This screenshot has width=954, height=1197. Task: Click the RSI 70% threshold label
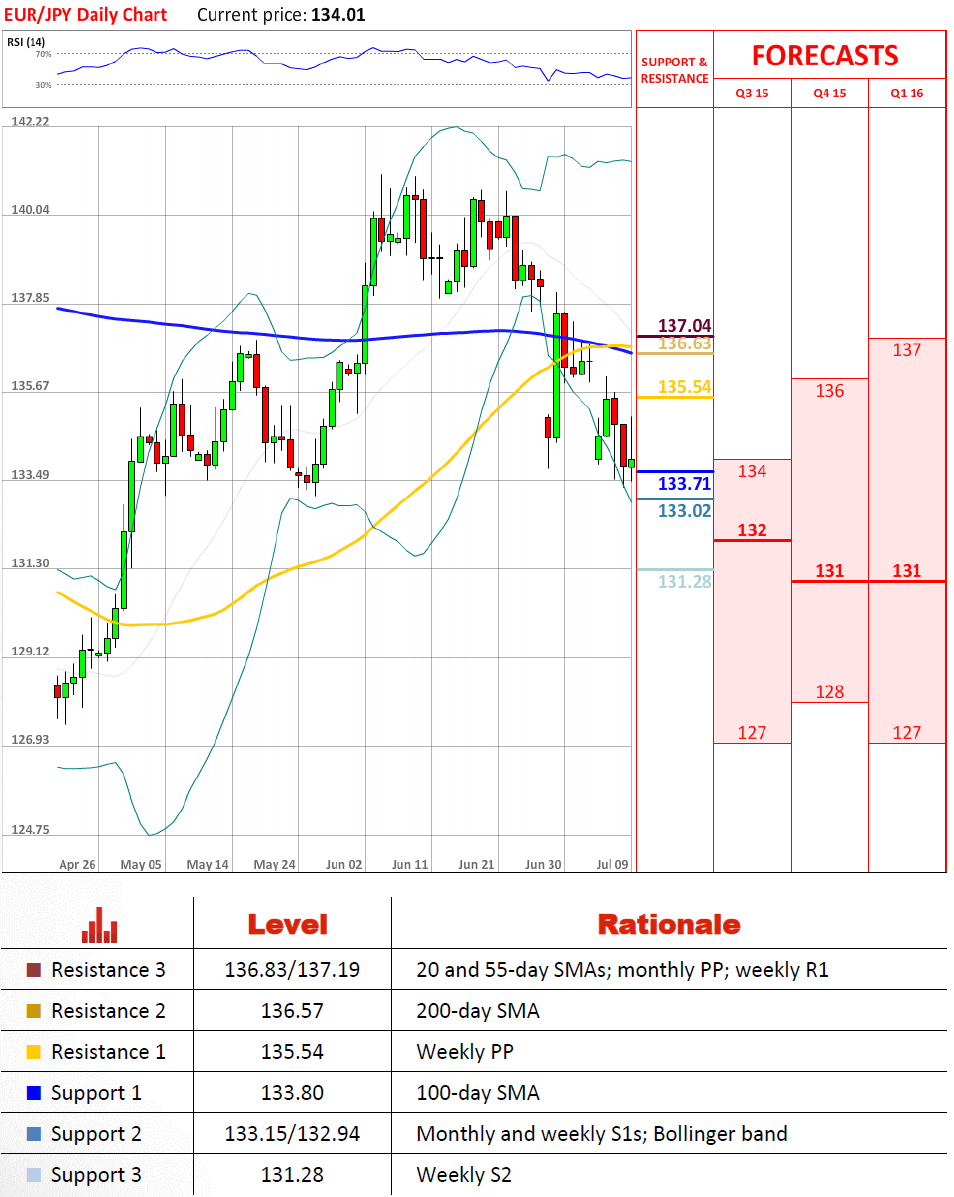[44, 54]
